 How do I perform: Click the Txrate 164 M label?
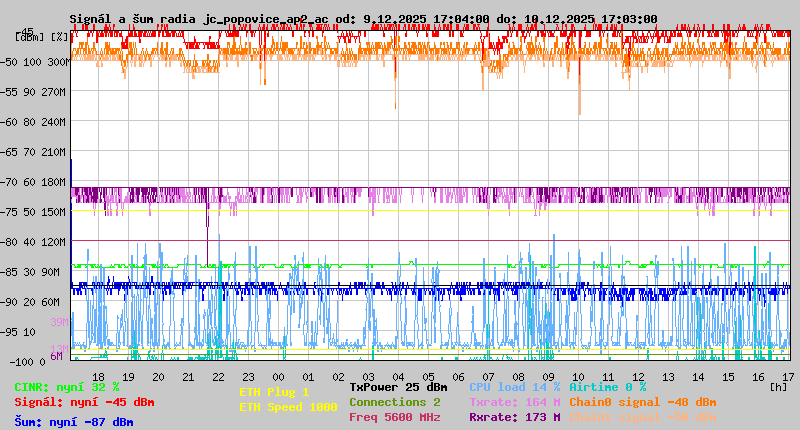click(515, 402)
